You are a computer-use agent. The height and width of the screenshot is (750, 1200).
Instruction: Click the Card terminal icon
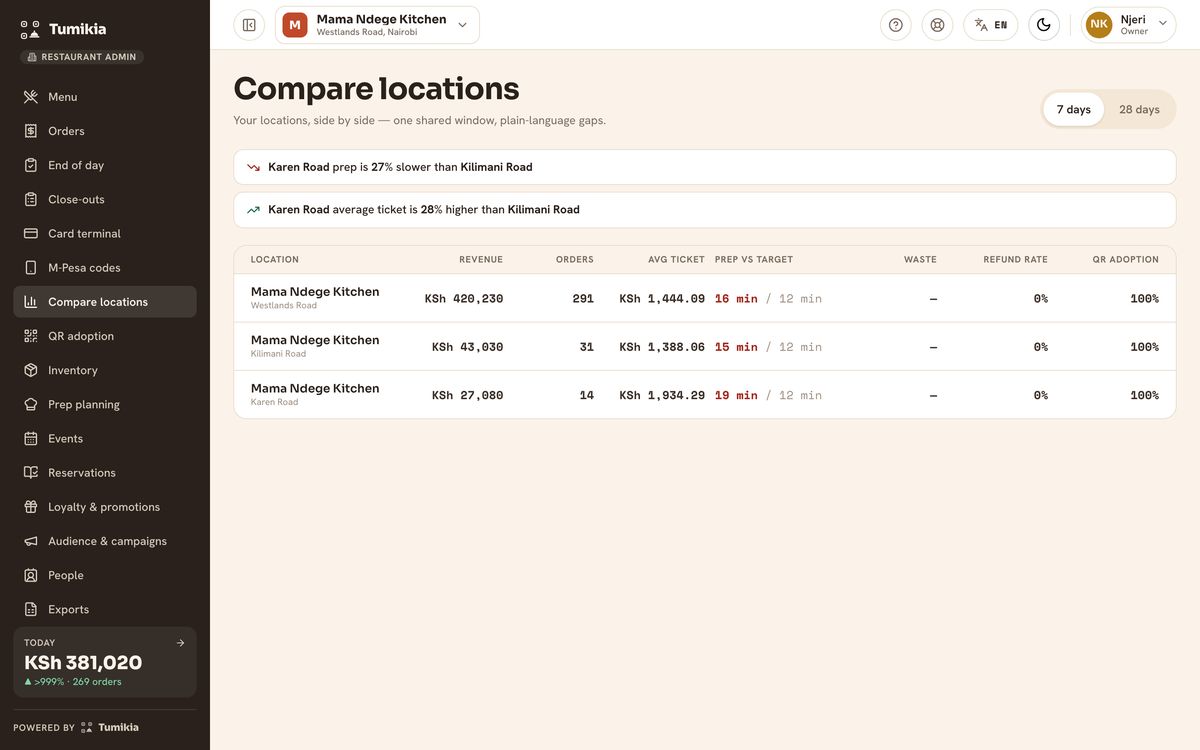coord(30,233)
